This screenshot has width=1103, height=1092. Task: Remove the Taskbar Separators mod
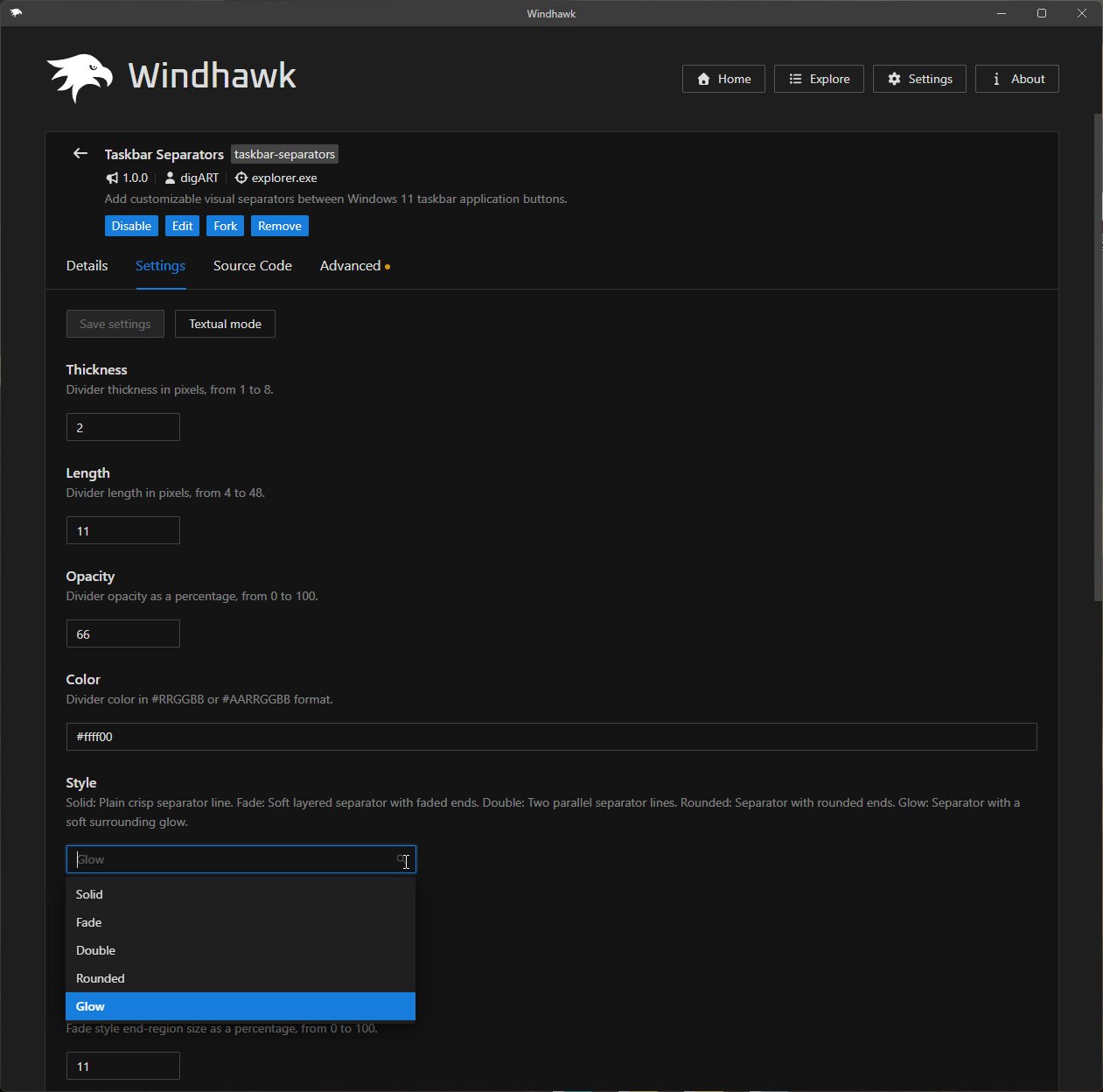280,226
